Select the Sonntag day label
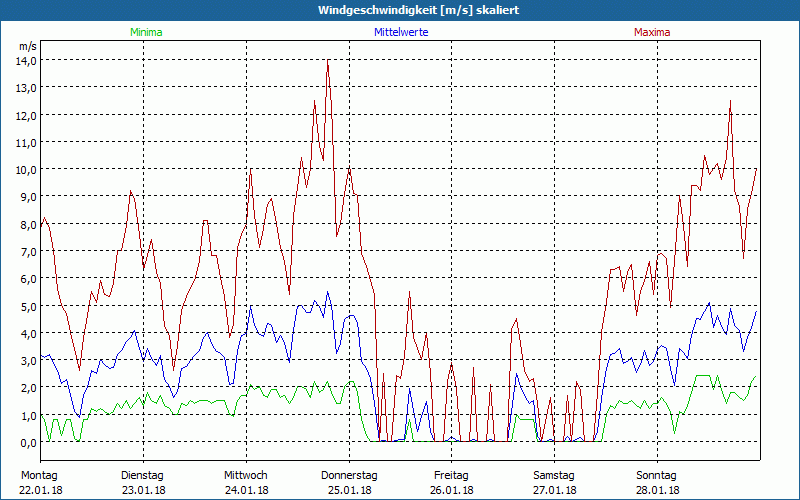Screen dimensions: 800x500 click(656, 475)
